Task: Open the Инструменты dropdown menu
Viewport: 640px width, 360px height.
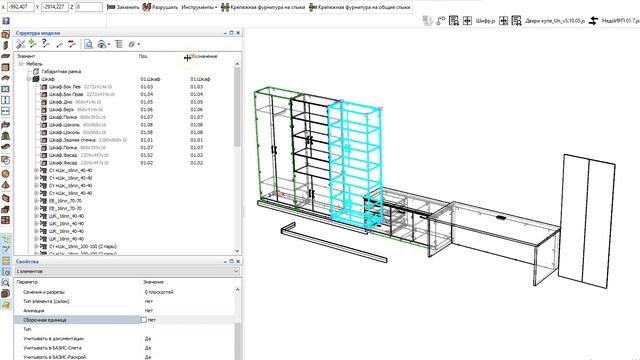Action: (x=199, y=7)
